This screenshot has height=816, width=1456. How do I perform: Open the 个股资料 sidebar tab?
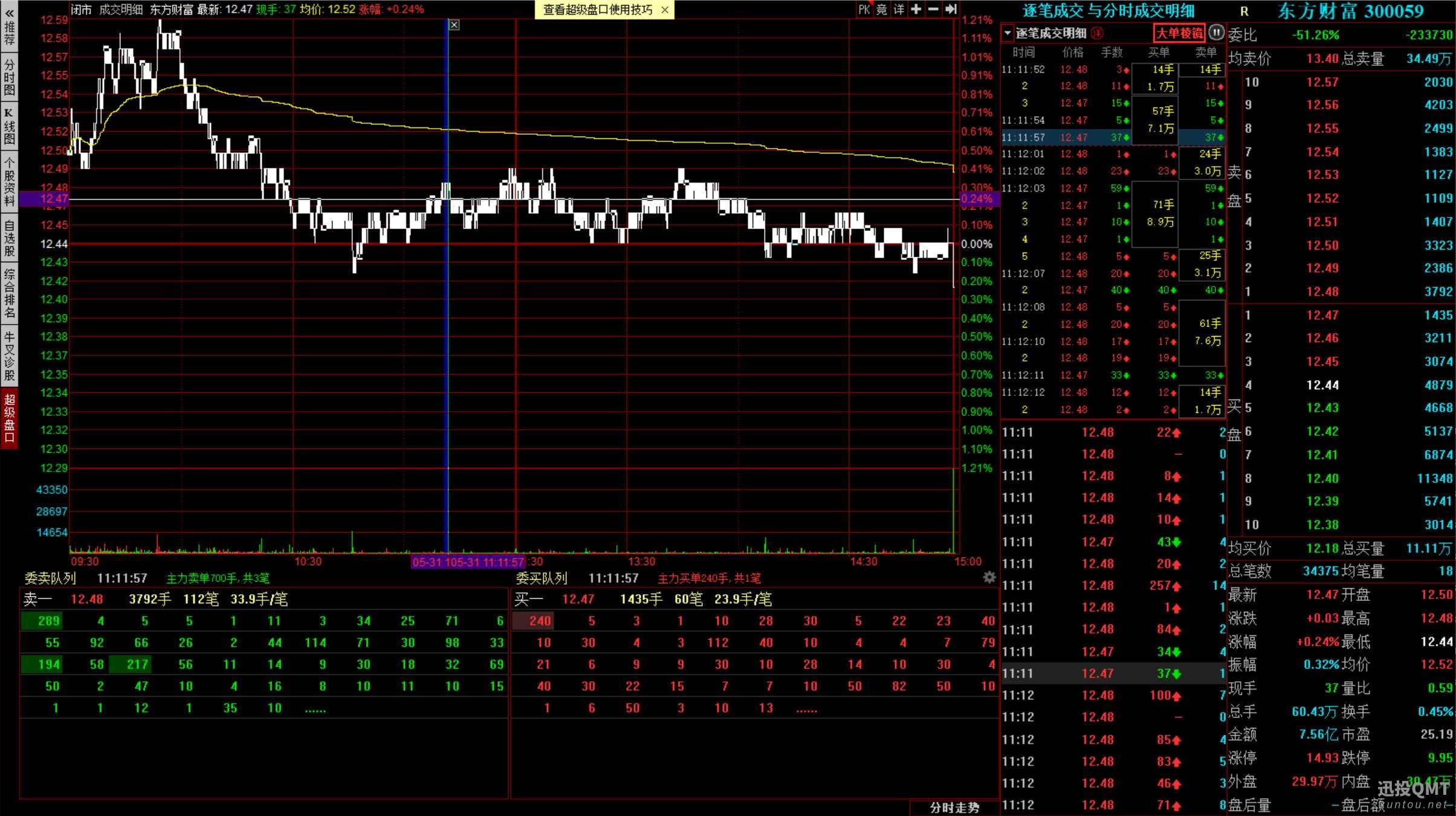coord(9,181)
